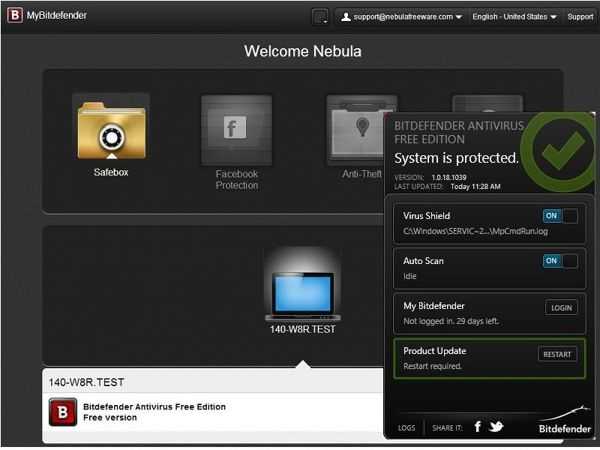Share on Facebook from popup footer
This screenshot has height=450, width=600.
(478, 427)
